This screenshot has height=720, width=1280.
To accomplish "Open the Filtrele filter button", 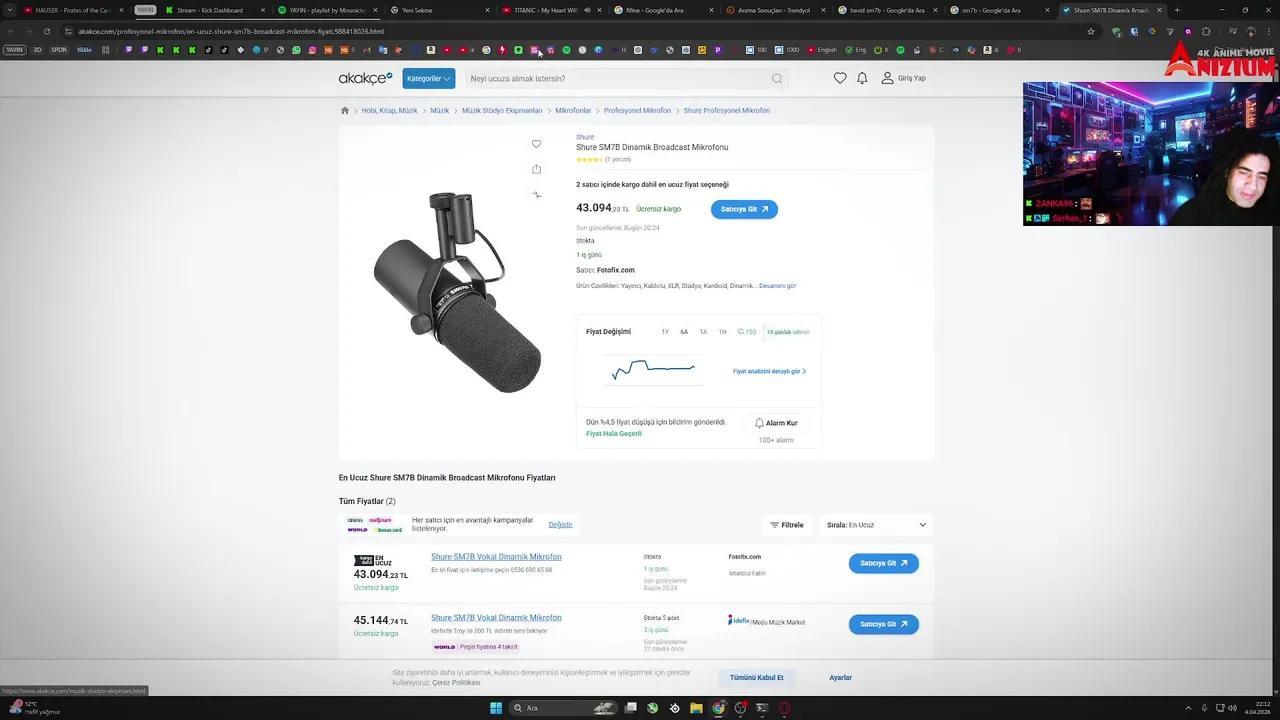I will 787,525.
